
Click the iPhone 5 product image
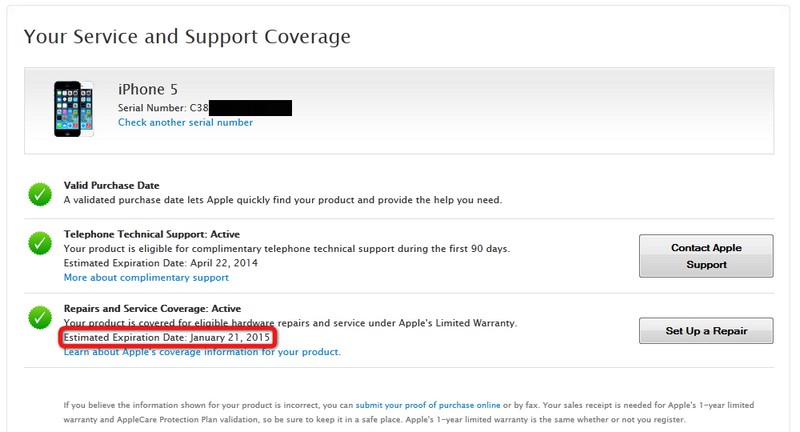pos(73,109)
